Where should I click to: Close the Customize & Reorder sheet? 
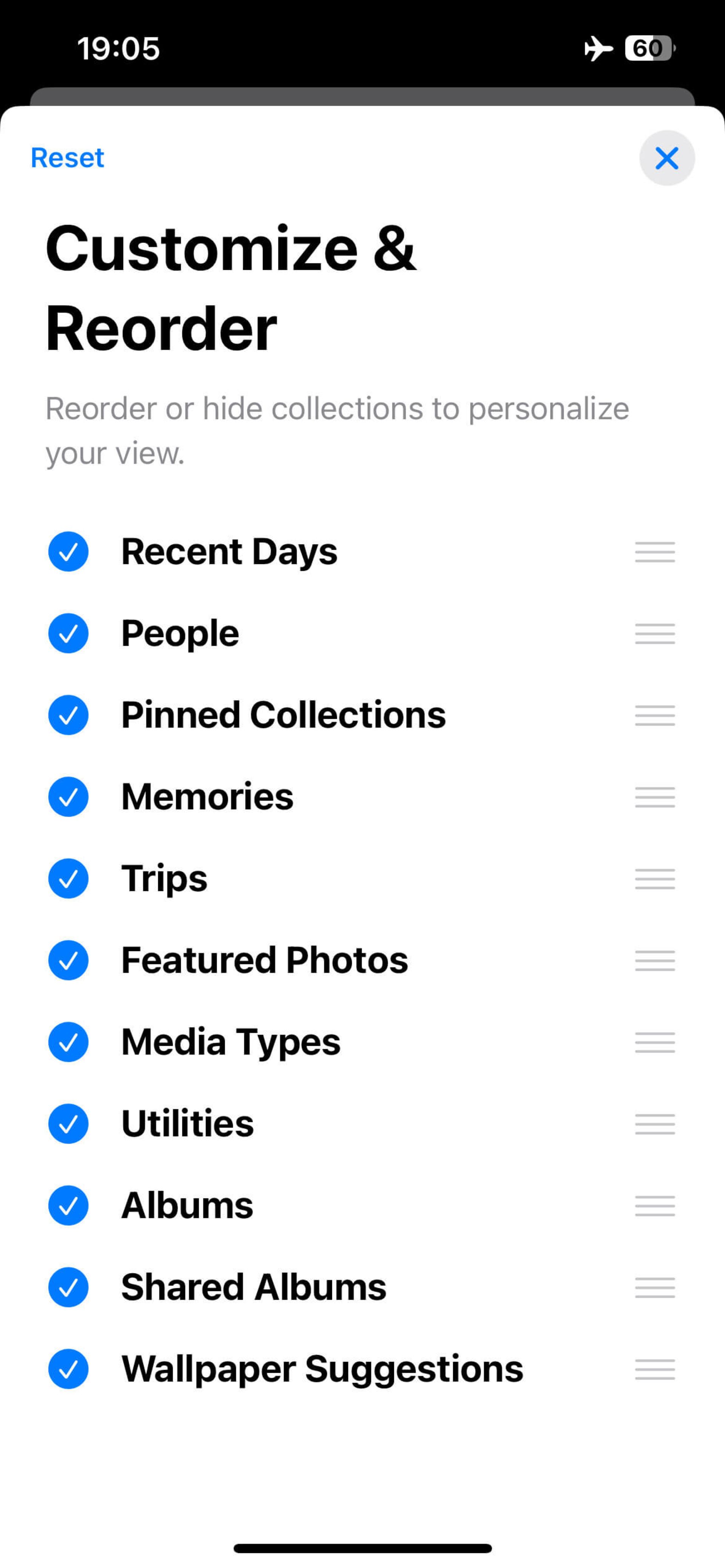click(x=666, y=158)
